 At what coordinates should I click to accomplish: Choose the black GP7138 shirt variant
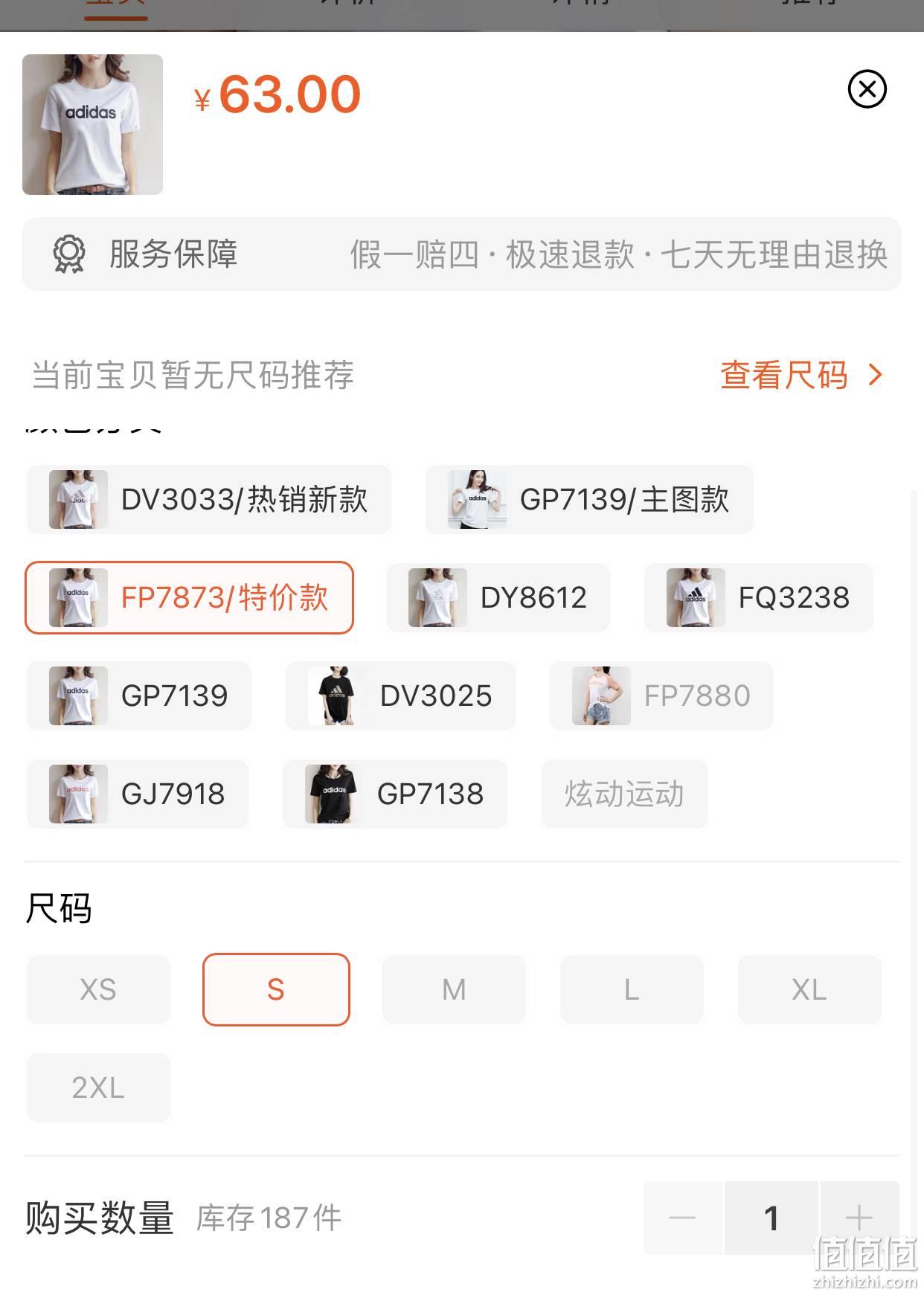(x=395, y=794)
